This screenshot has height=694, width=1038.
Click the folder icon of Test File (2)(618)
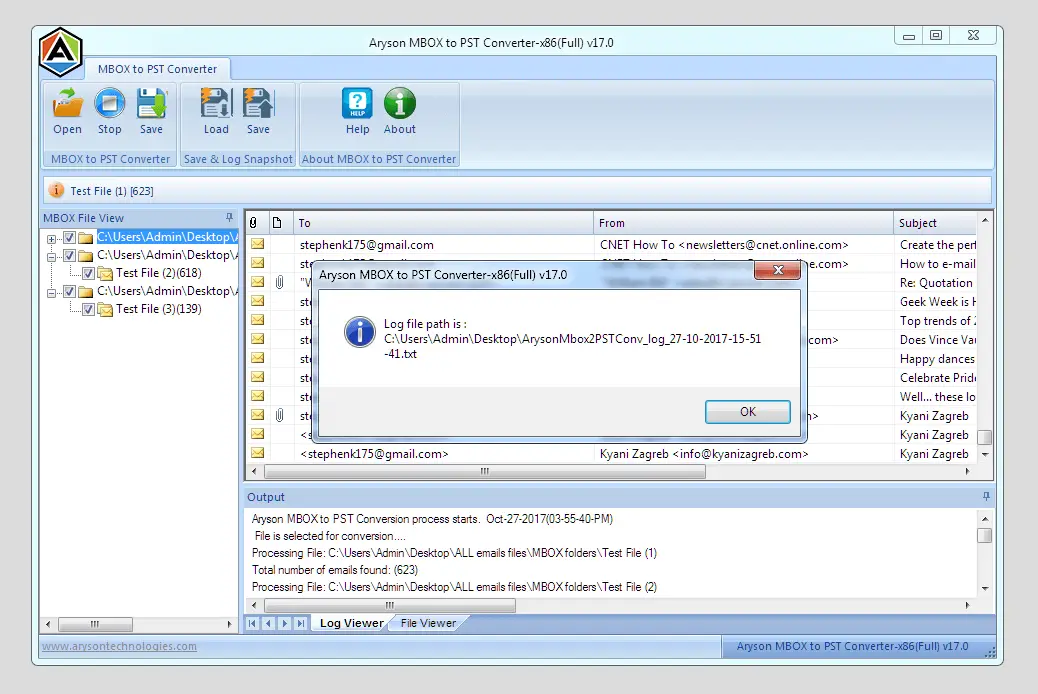tap(105, 273)
